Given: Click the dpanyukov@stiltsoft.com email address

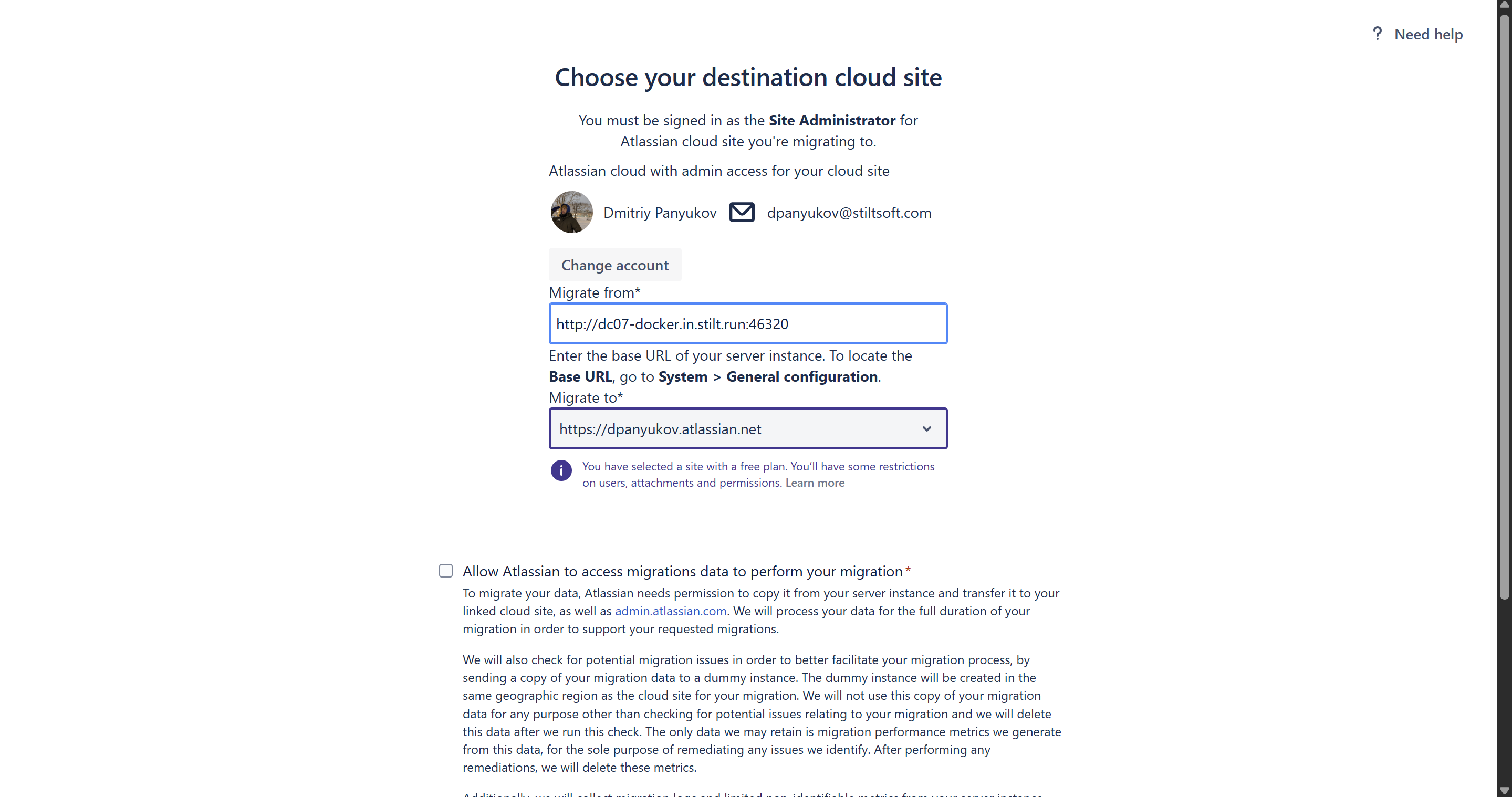Looking at the screenshot, I should 849,213.
